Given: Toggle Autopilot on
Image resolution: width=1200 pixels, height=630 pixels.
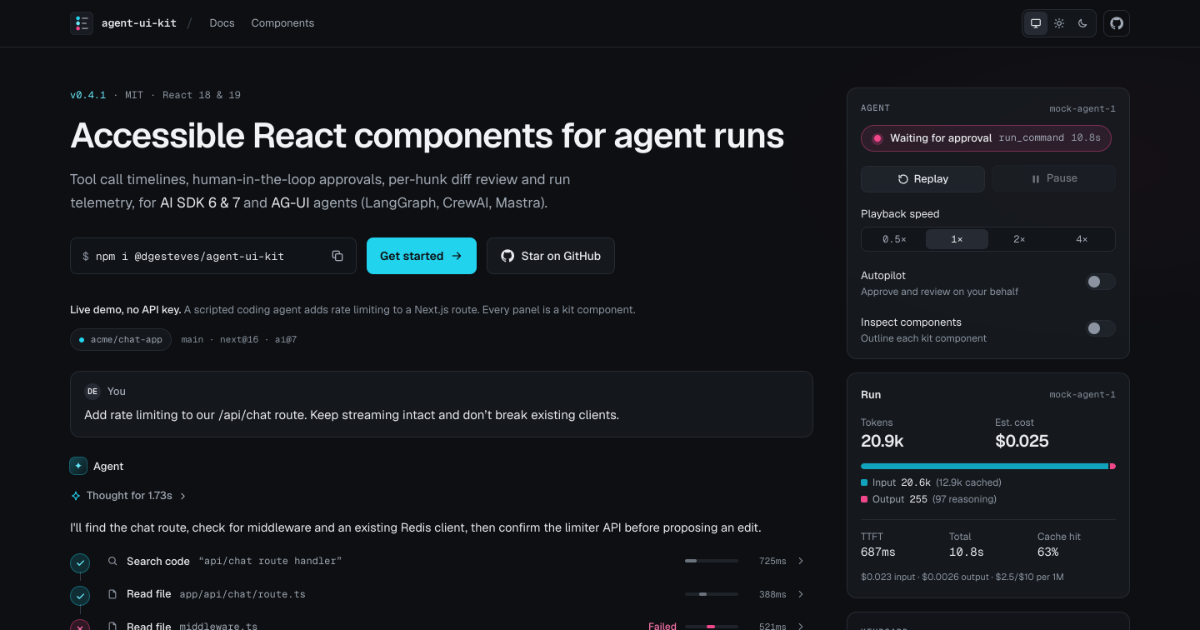Looking at the screenshot, I should click(x=1100, y=282).
